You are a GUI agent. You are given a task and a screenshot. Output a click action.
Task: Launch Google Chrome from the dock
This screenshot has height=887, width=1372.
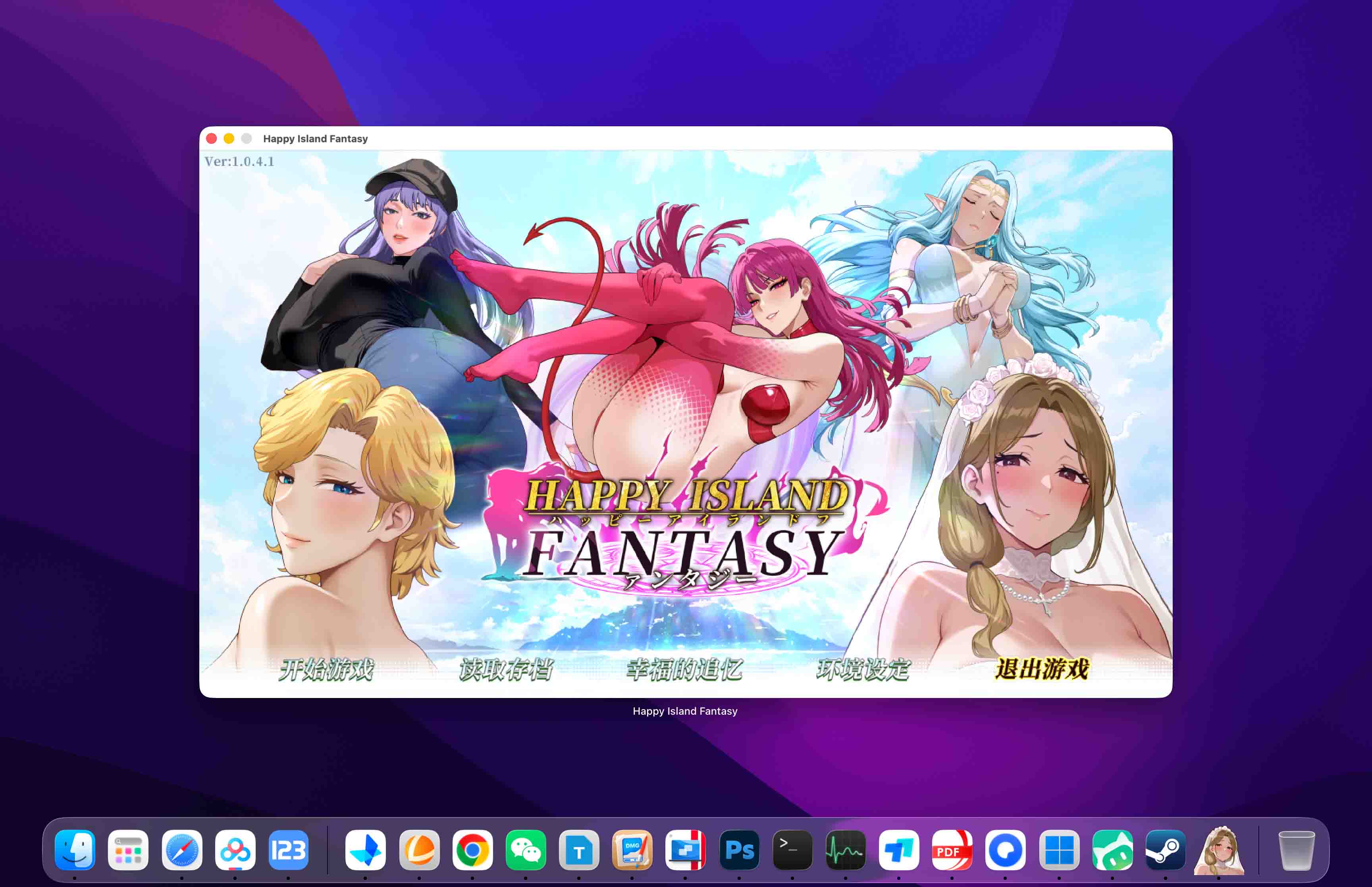pos(472,850)
